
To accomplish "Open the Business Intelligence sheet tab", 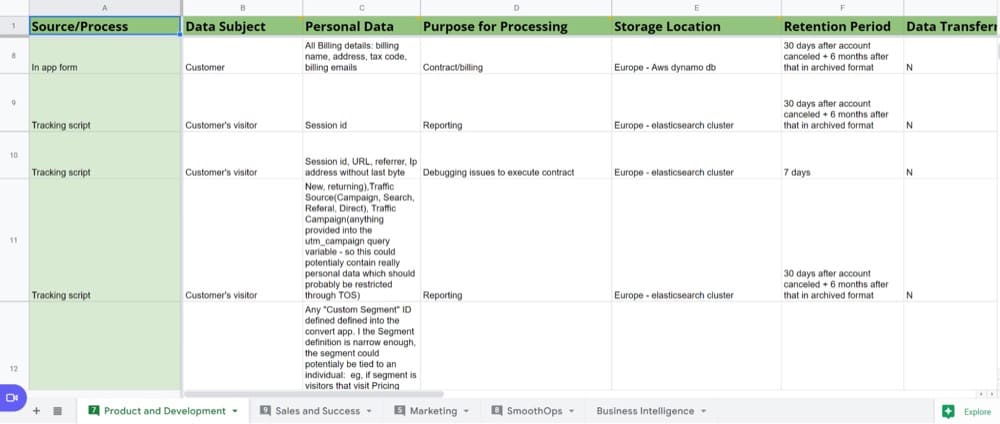I will click(645, 411).
